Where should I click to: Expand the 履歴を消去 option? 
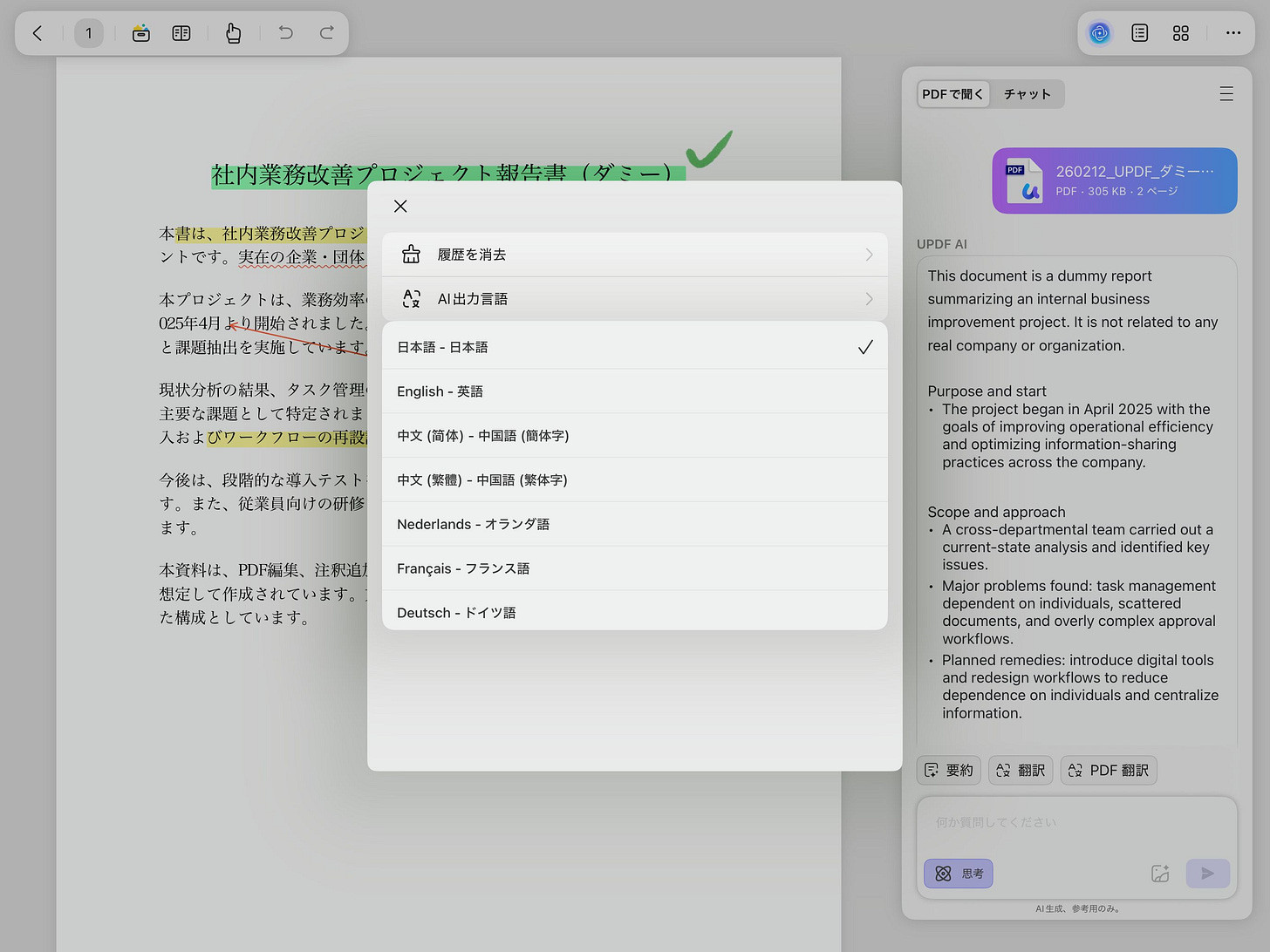coord(634,254)
